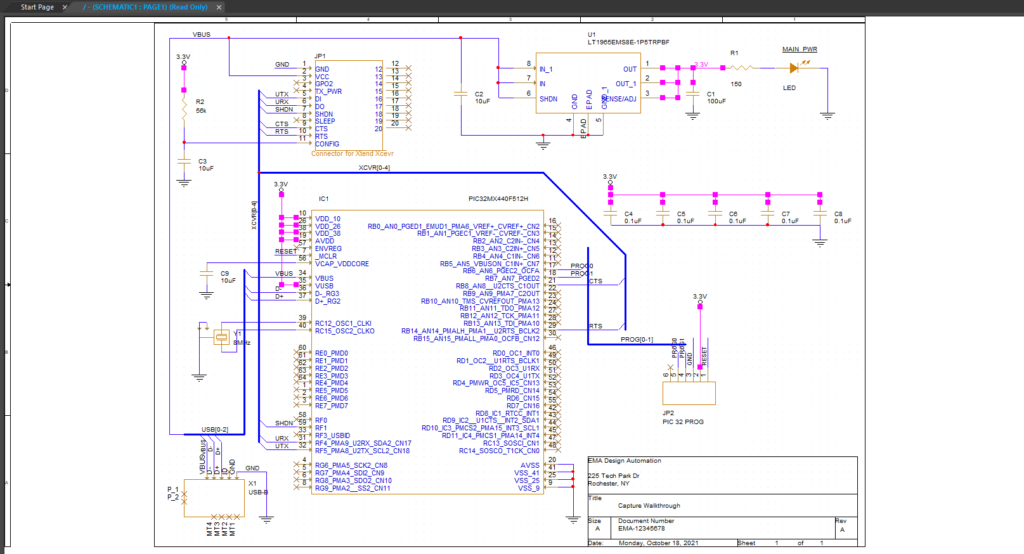Click the RC12_OSC1_CLKI pin name

343,323
